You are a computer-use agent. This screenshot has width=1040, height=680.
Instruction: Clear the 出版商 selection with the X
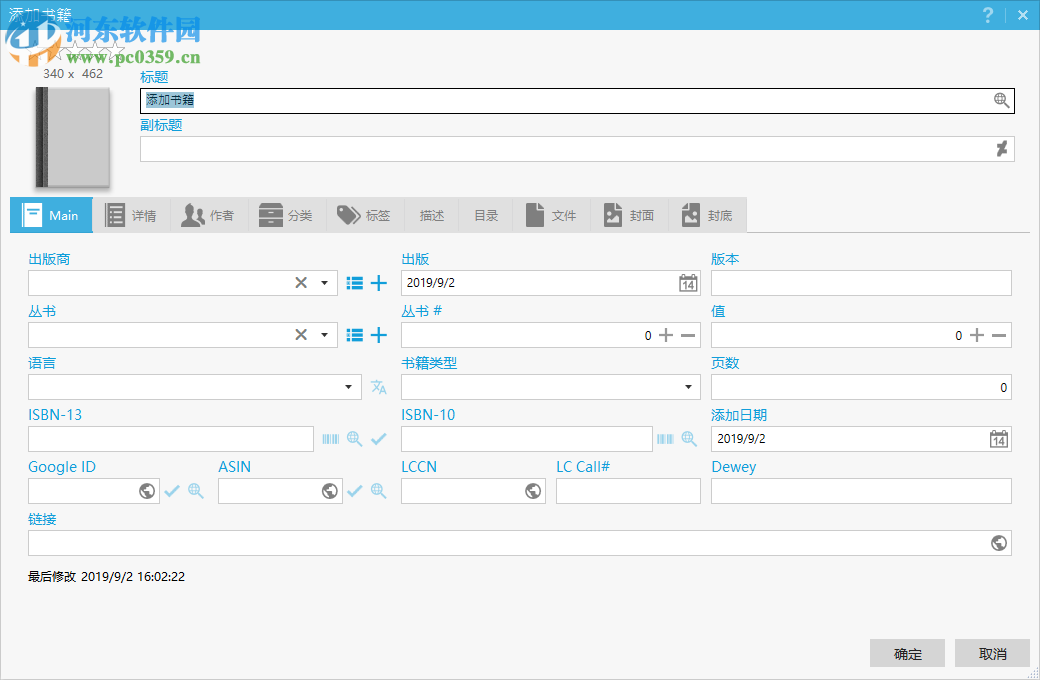click(301, 282)
